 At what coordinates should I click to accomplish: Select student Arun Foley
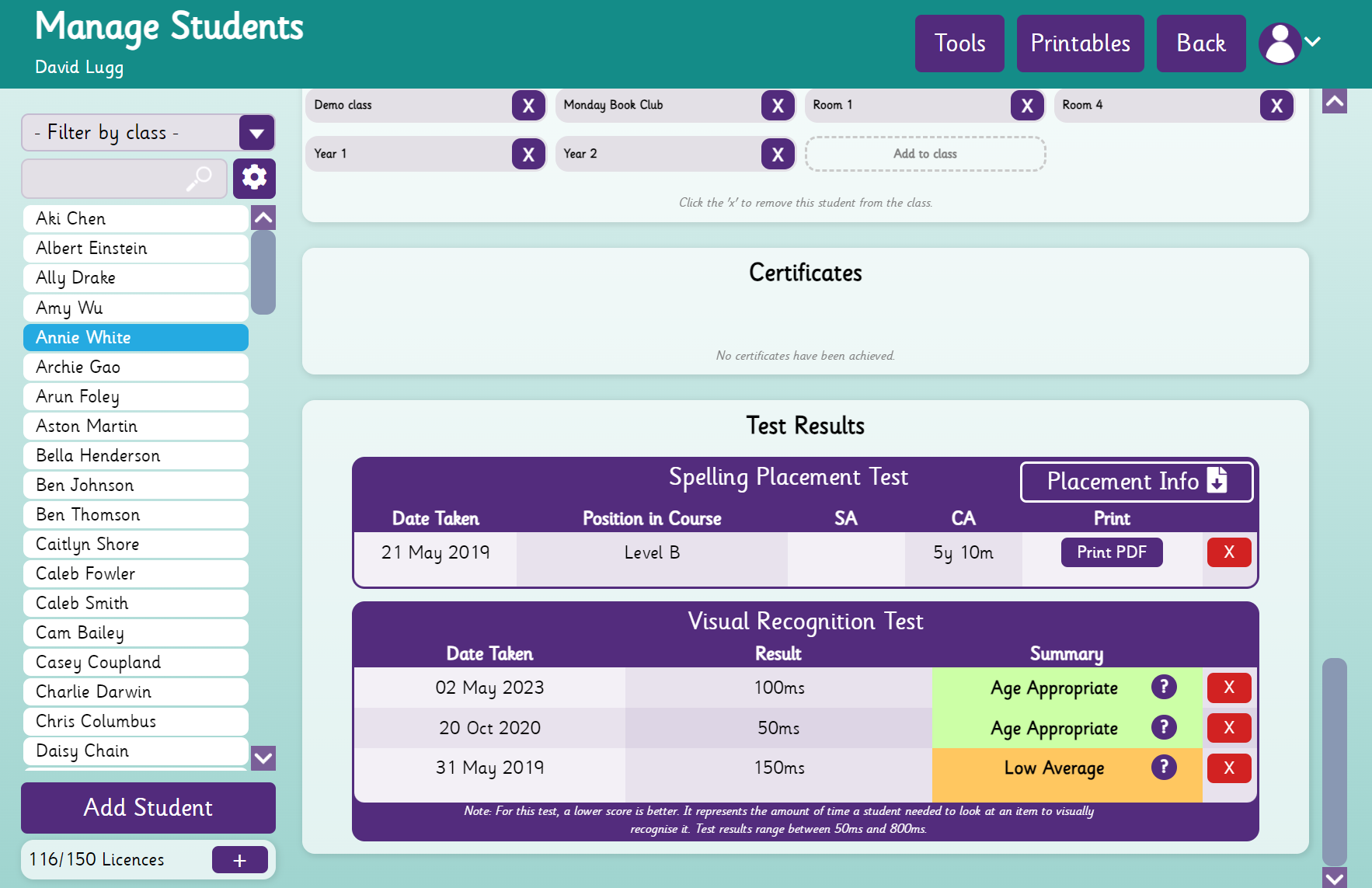(136, 397)
